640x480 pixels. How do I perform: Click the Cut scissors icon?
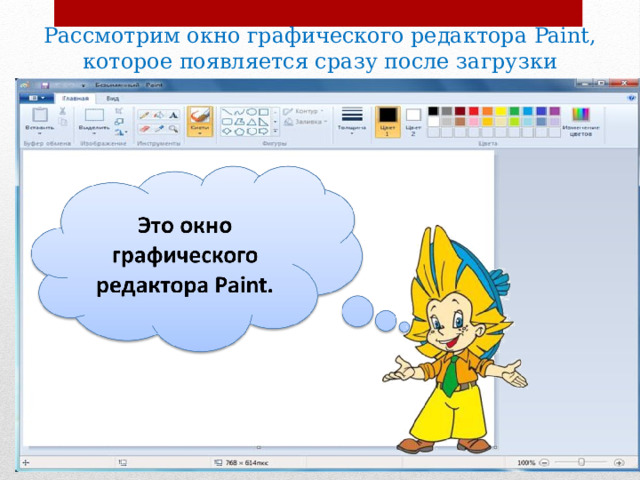62,111
